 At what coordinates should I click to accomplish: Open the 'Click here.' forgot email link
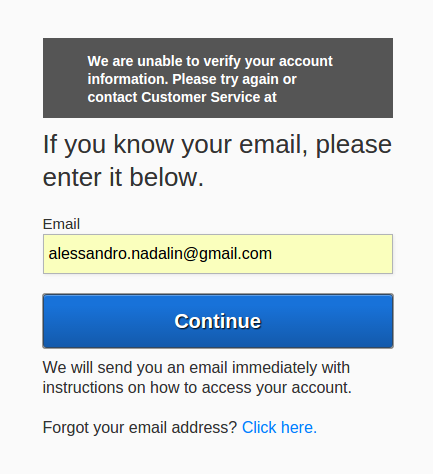pyautogui.click(x=279, y=427)
